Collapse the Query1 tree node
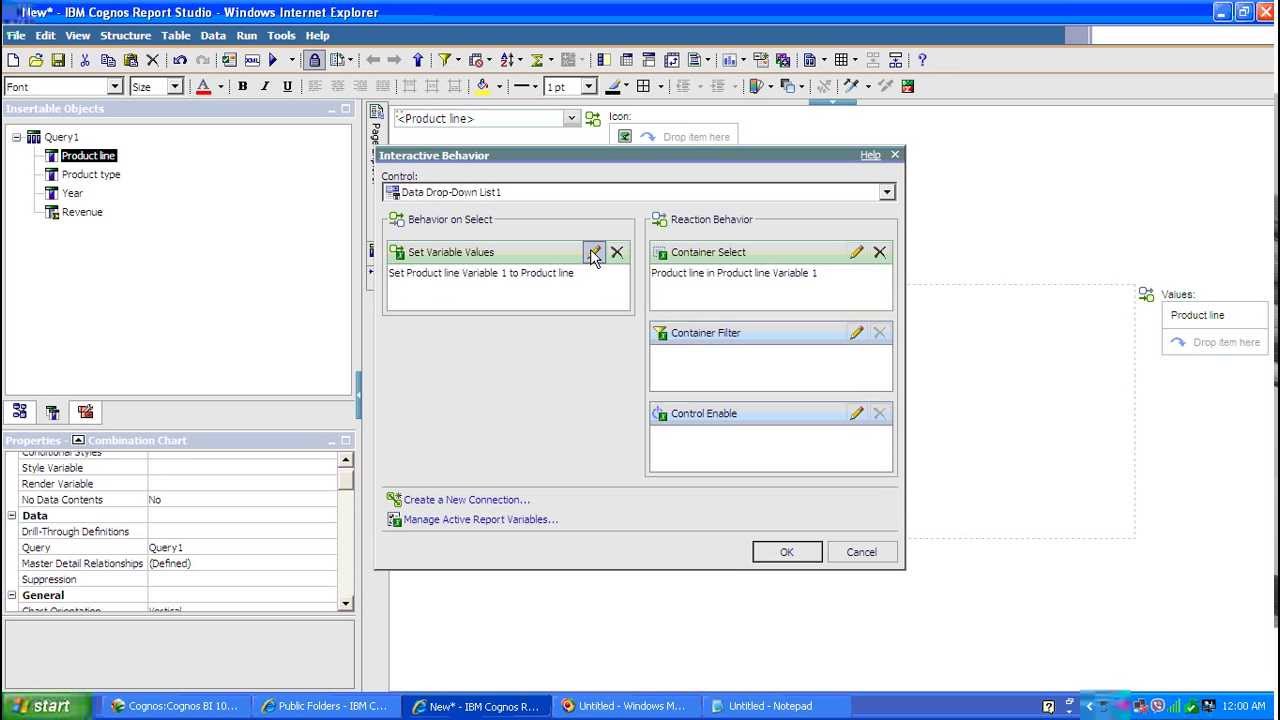Screen dimensions: 1280x720 pos(17,137)
